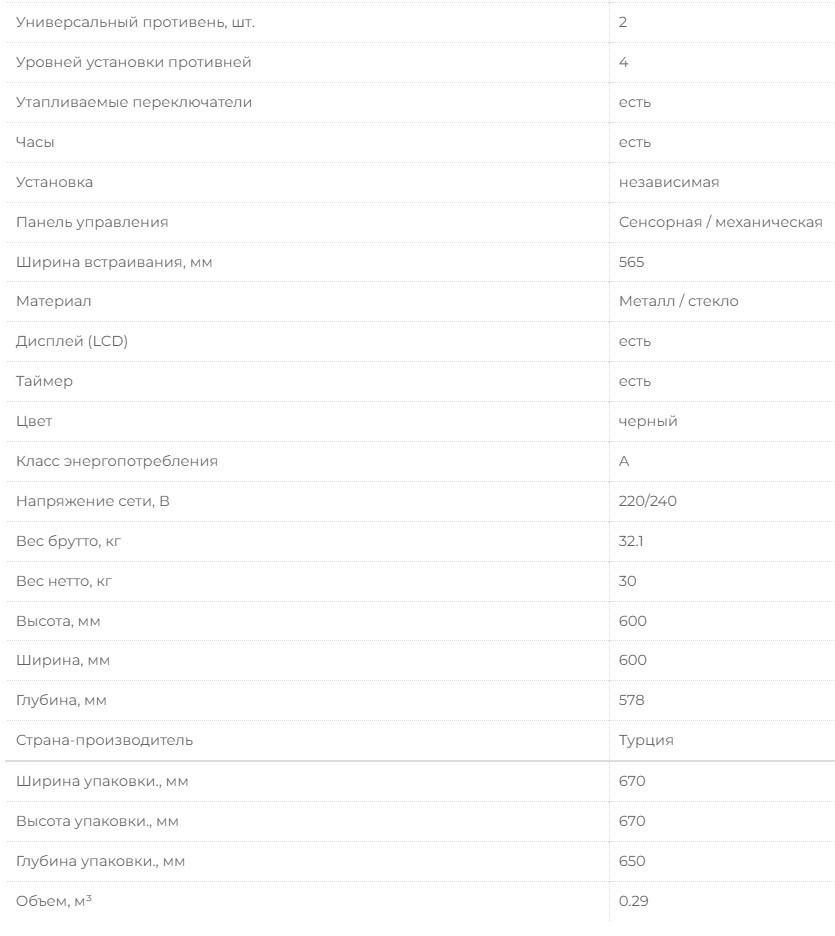Viewport: 835px width, 936px height.
Task: Click the 'независимая' installation value
Action: click(x=669, y=182)
